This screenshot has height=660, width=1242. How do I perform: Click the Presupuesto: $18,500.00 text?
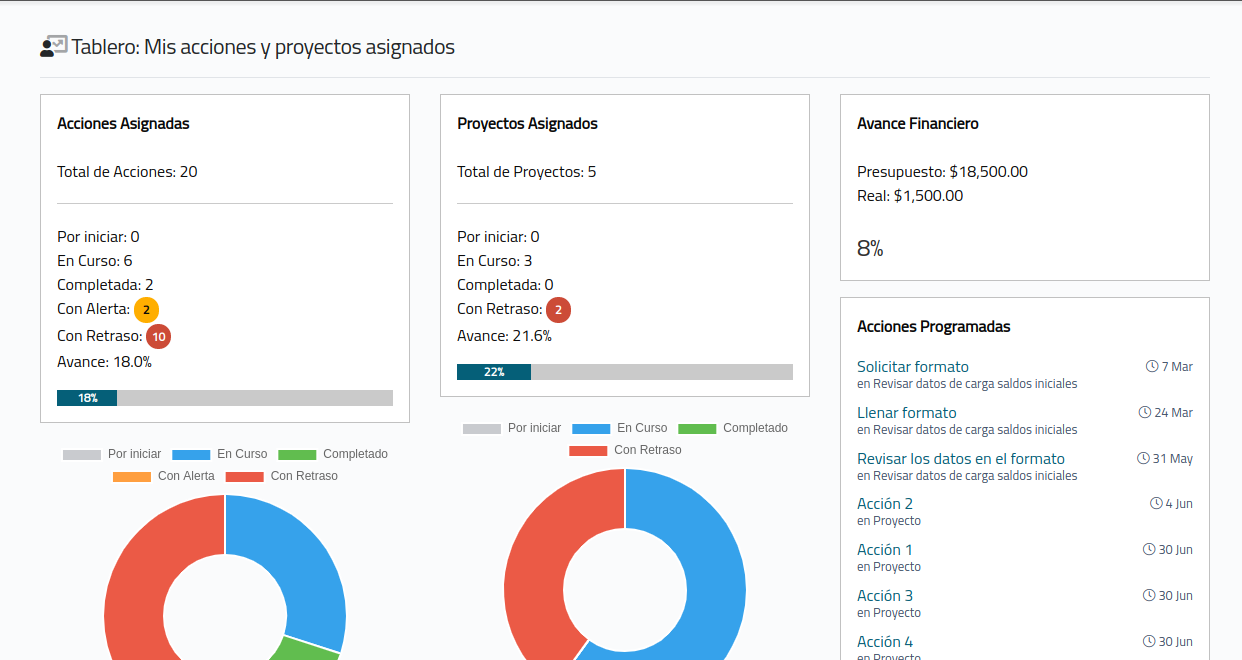click(x=942, y=172)
